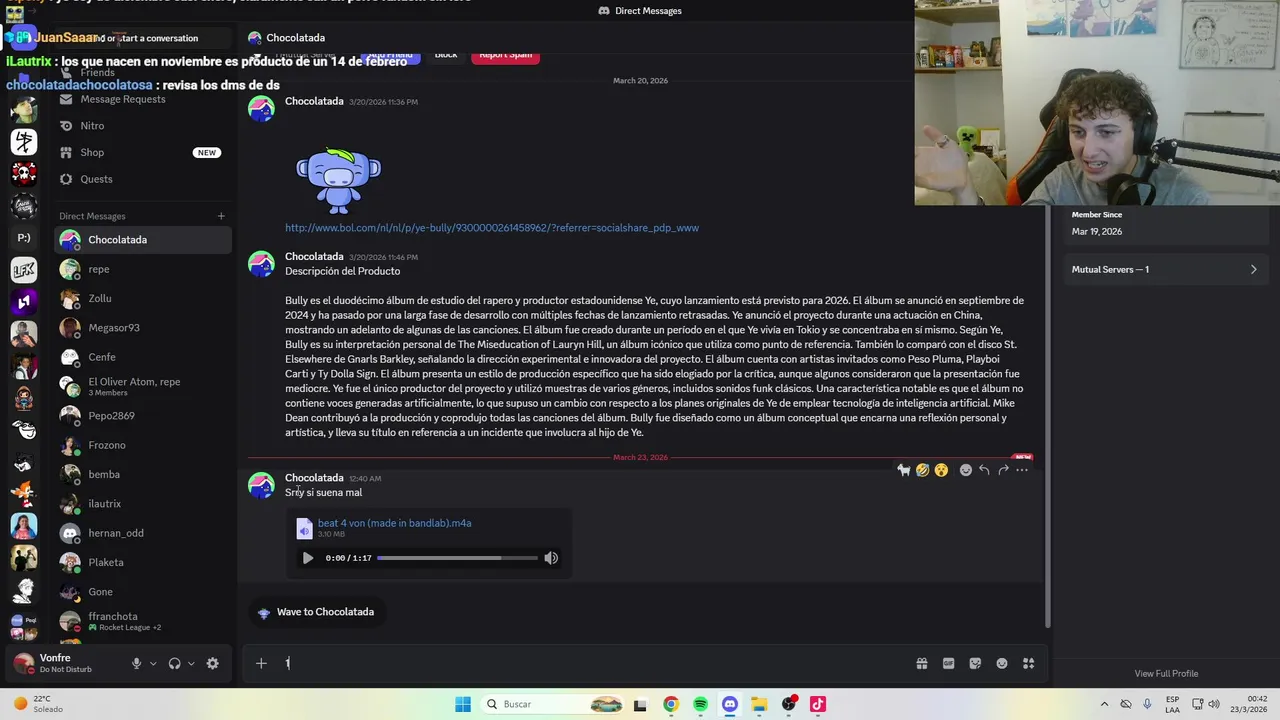Screen dimensions: 1280x720
Task: Show hidden system tray icons
Action: pyautogui.click(x=1104, y=704)
